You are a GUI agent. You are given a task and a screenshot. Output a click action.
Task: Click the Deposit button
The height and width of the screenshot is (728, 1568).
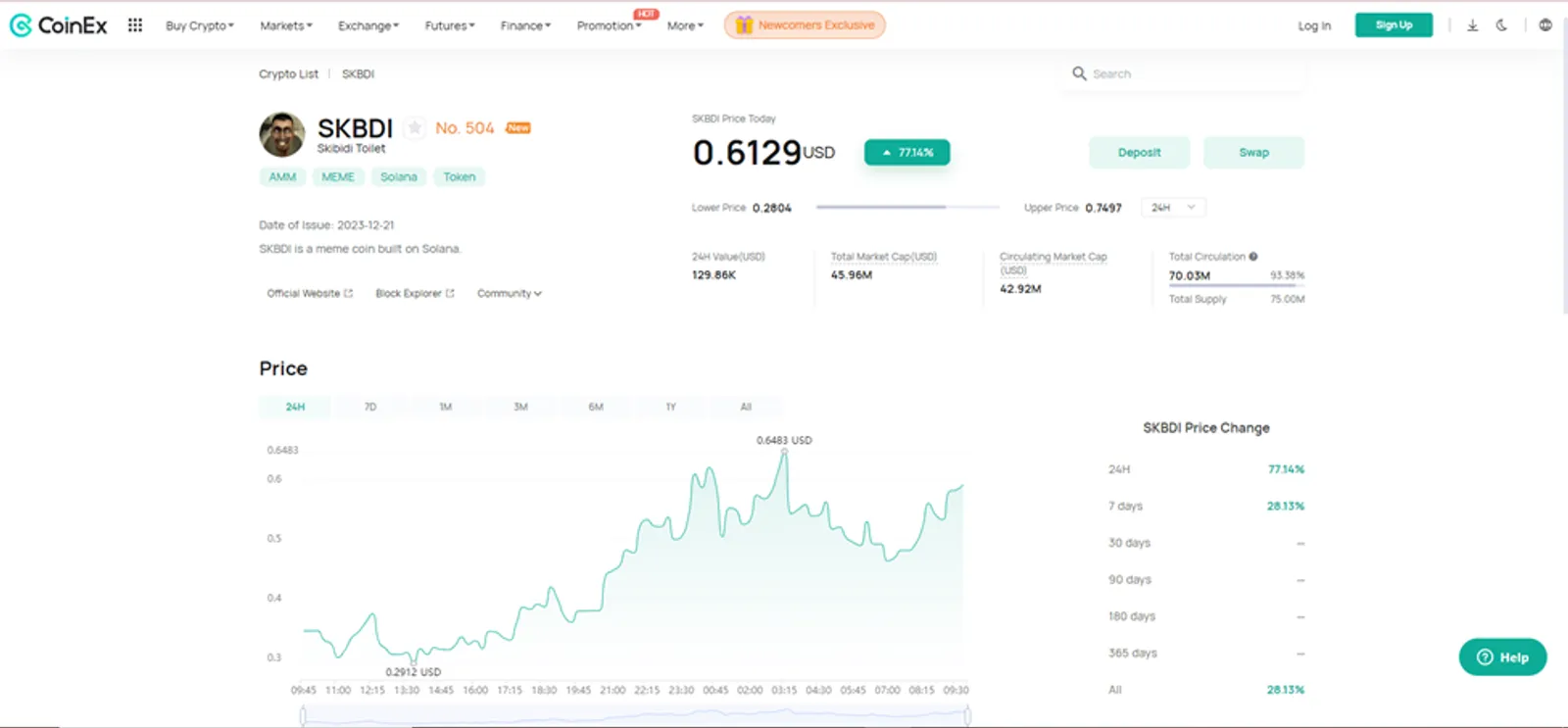[1139, 153]
